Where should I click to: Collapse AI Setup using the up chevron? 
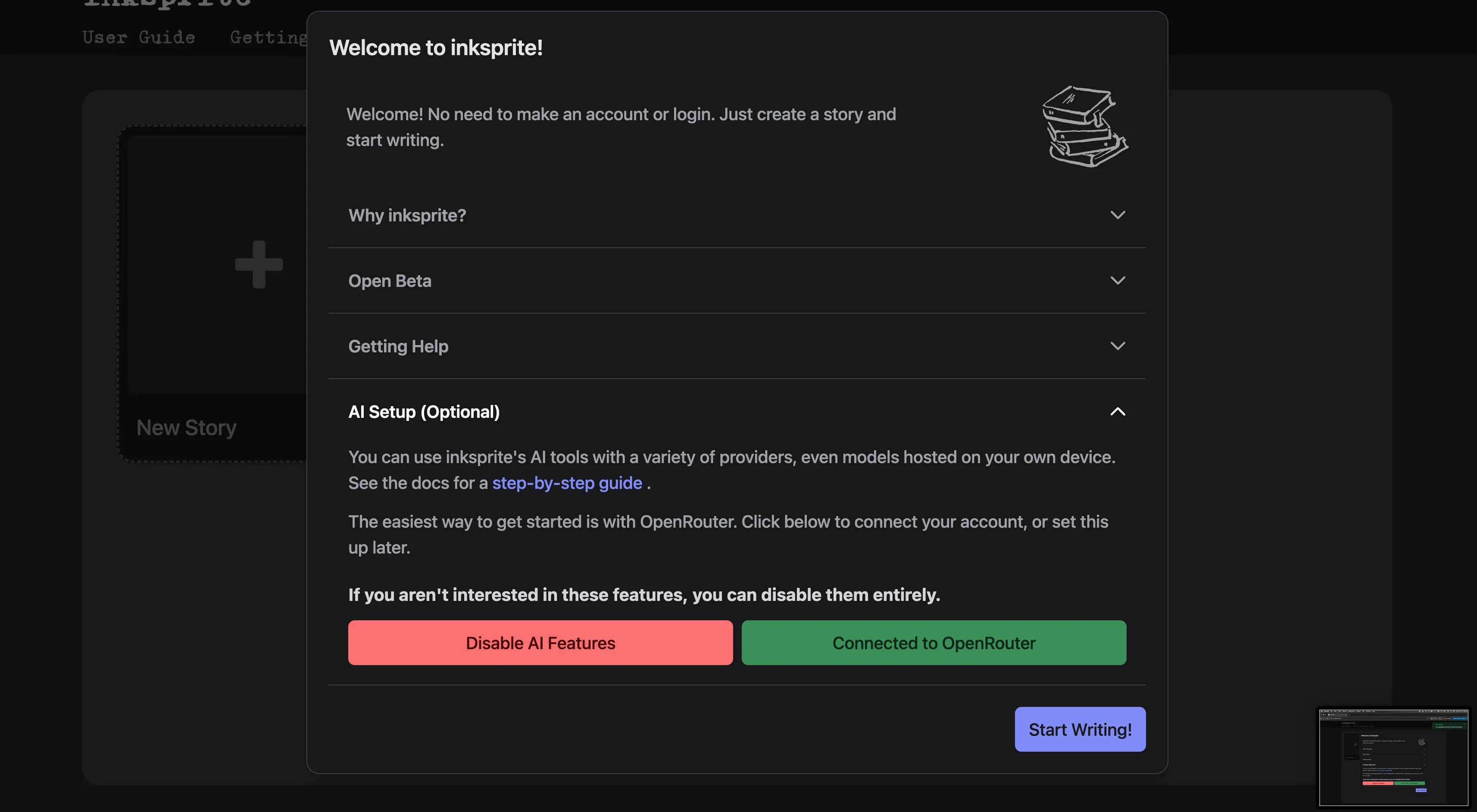click(x=1118, y=412)
